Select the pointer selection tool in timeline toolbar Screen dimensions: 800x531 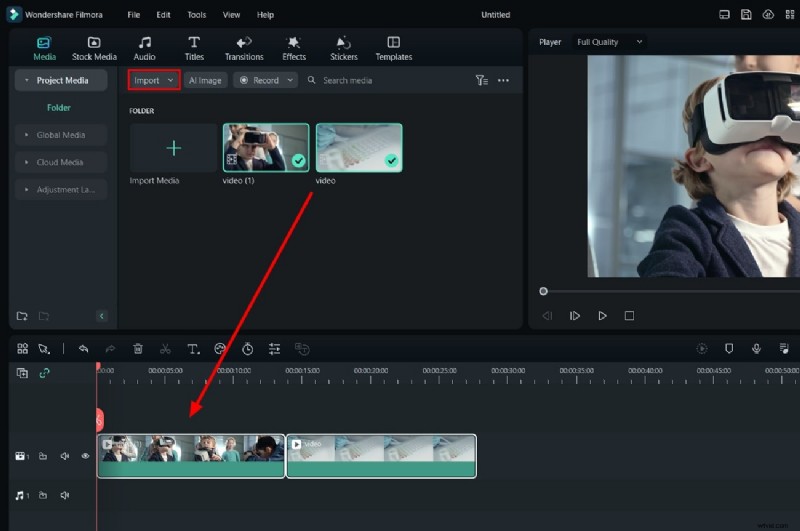click(x=44, y=349)
